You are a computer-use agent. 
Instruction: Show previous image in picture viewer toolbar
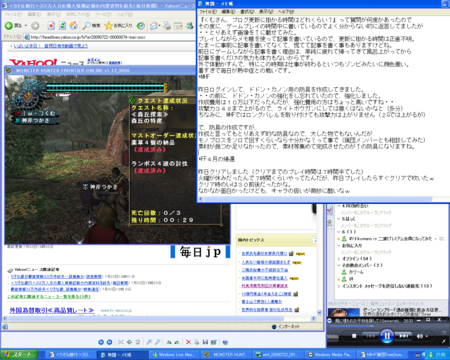pos(101,342)
